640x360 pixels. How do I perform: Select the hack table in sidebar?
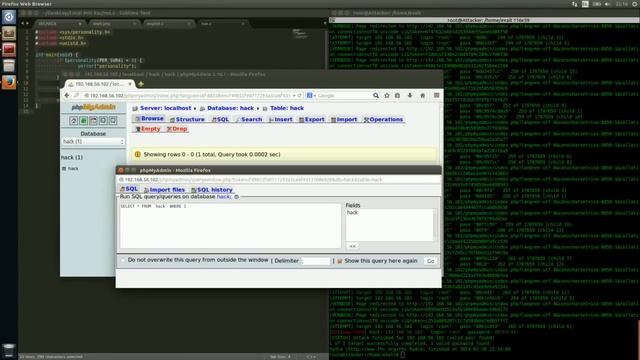tap(73, 168)
